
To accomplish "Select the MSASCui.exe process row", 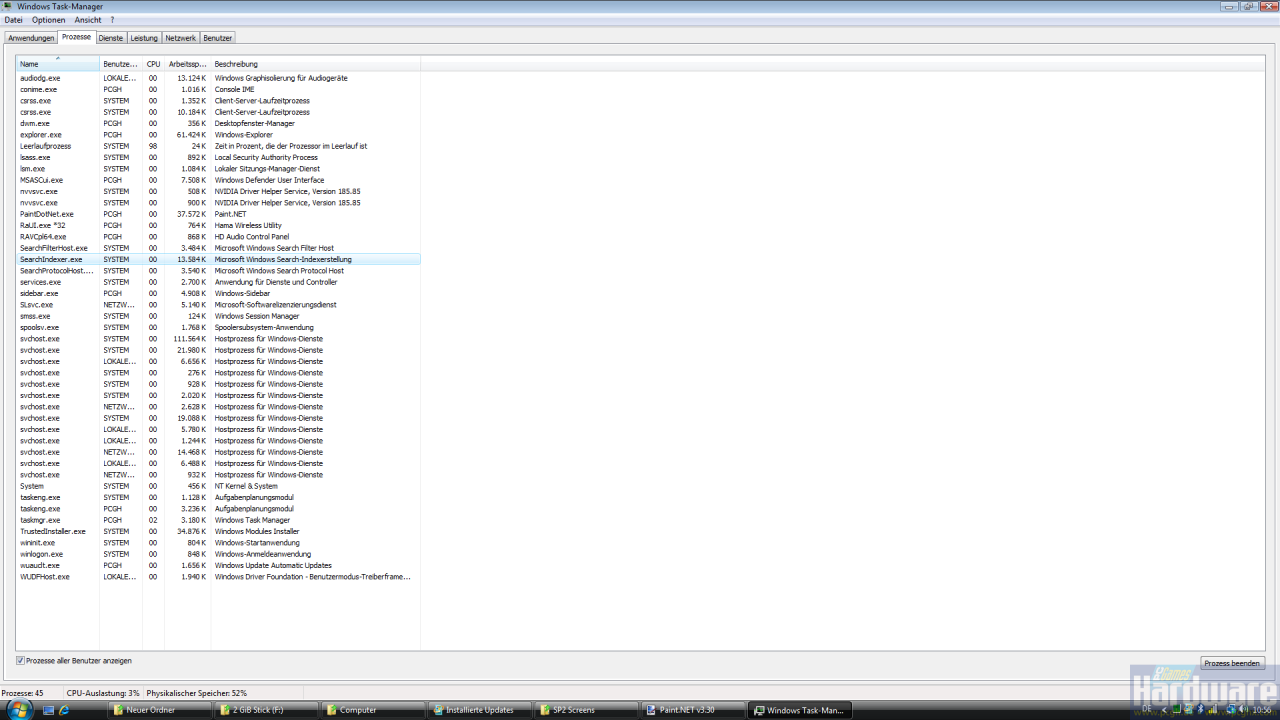I will (218, 180).
